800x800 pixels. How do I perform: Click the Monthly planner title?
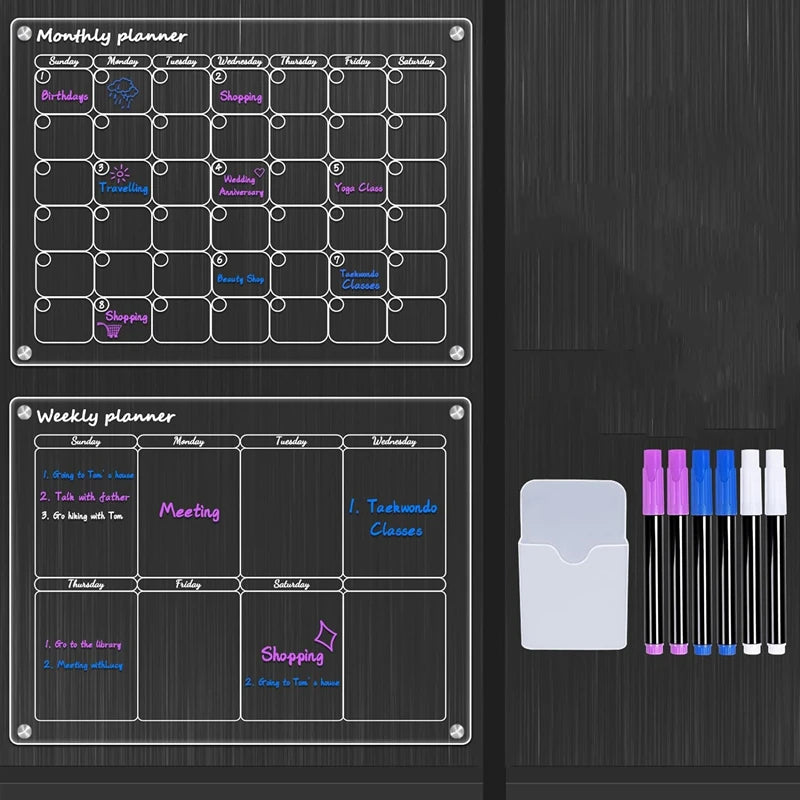coord(112,37)
